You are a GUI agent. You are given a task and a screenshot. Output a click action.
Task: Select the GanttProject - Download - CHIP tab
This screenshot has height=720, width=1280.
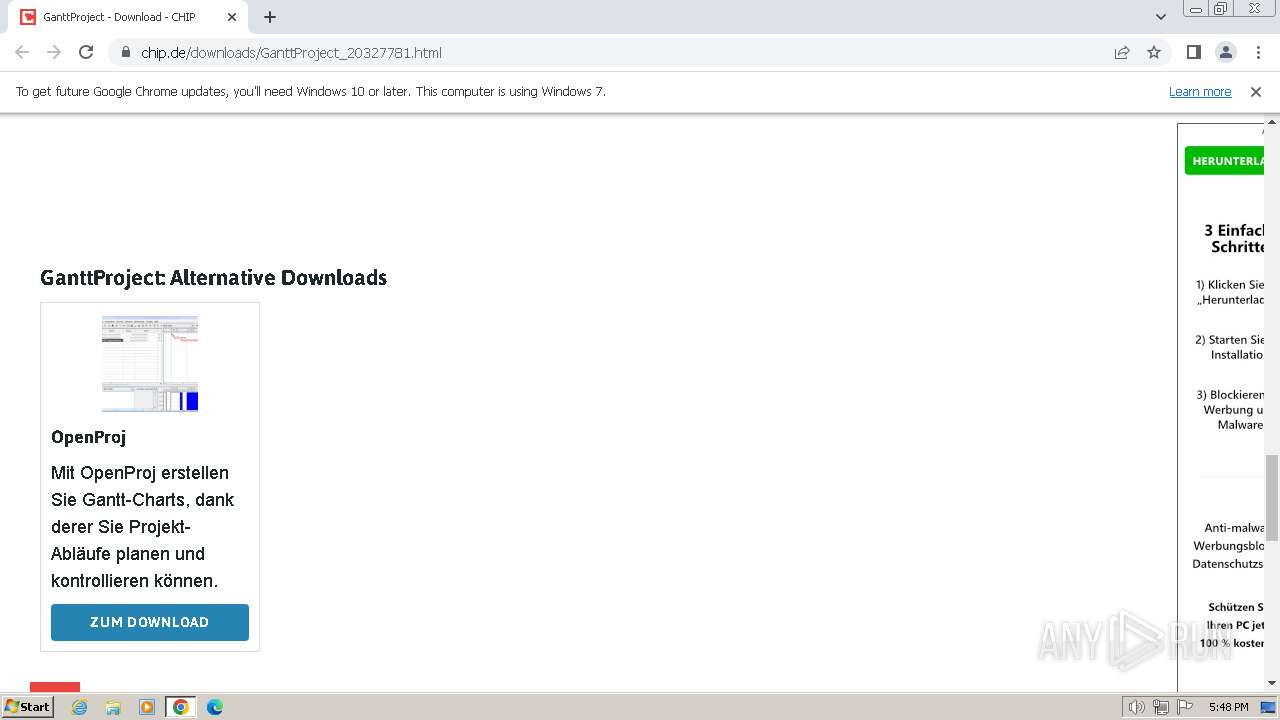pyautogui.click(x=128, y=17)
